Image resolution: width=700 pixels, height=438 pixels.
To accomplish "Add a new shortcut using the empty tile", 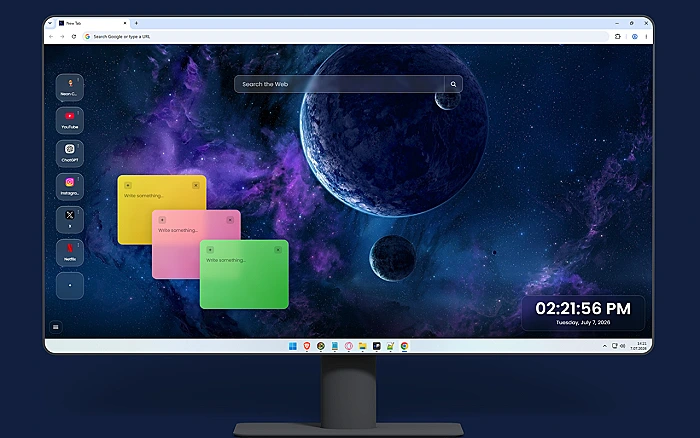I will pyautogui.click(x=70, y=285).
